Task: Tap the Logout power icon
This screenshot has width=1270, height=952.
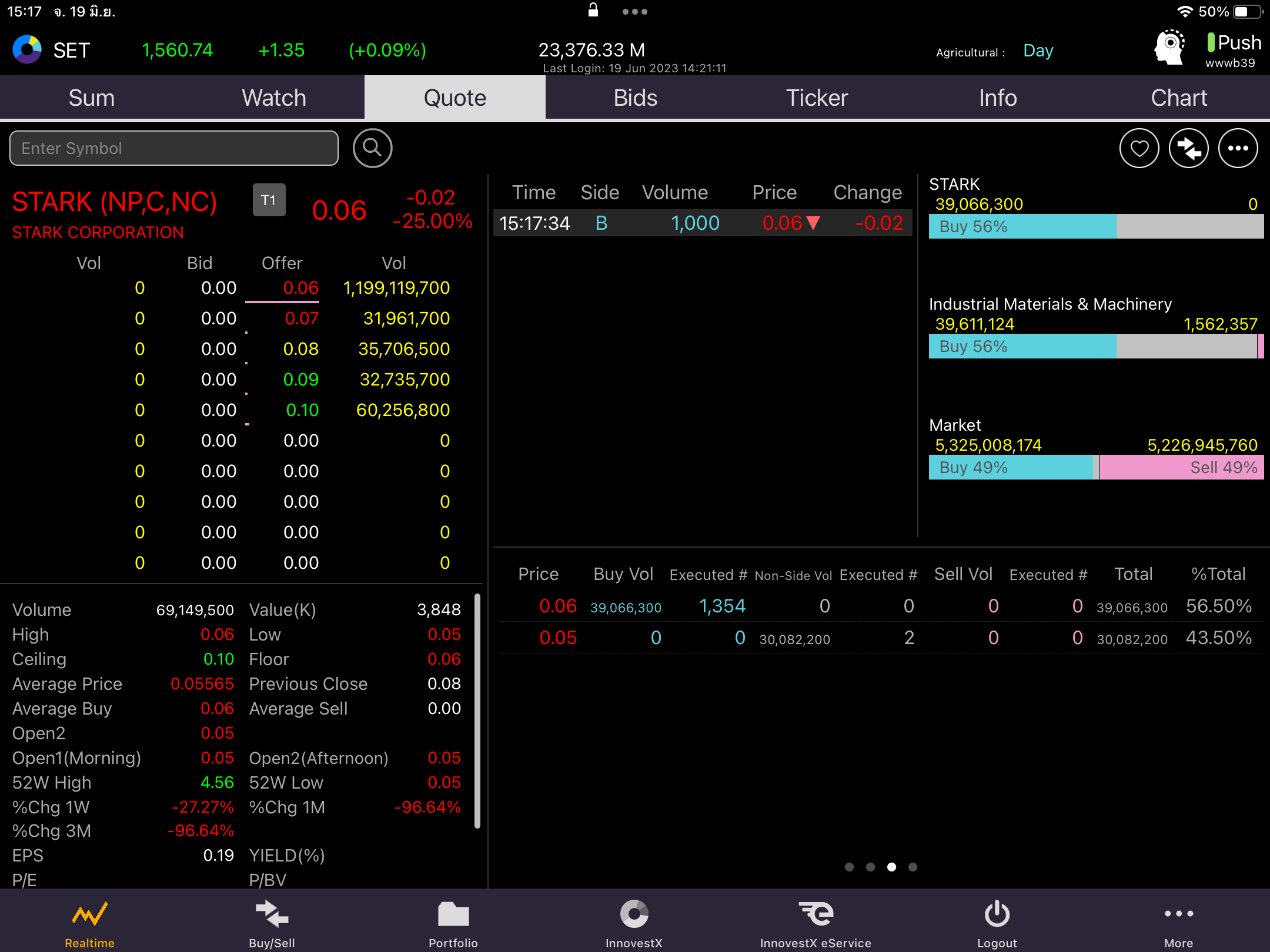Action: click(997, 914)
